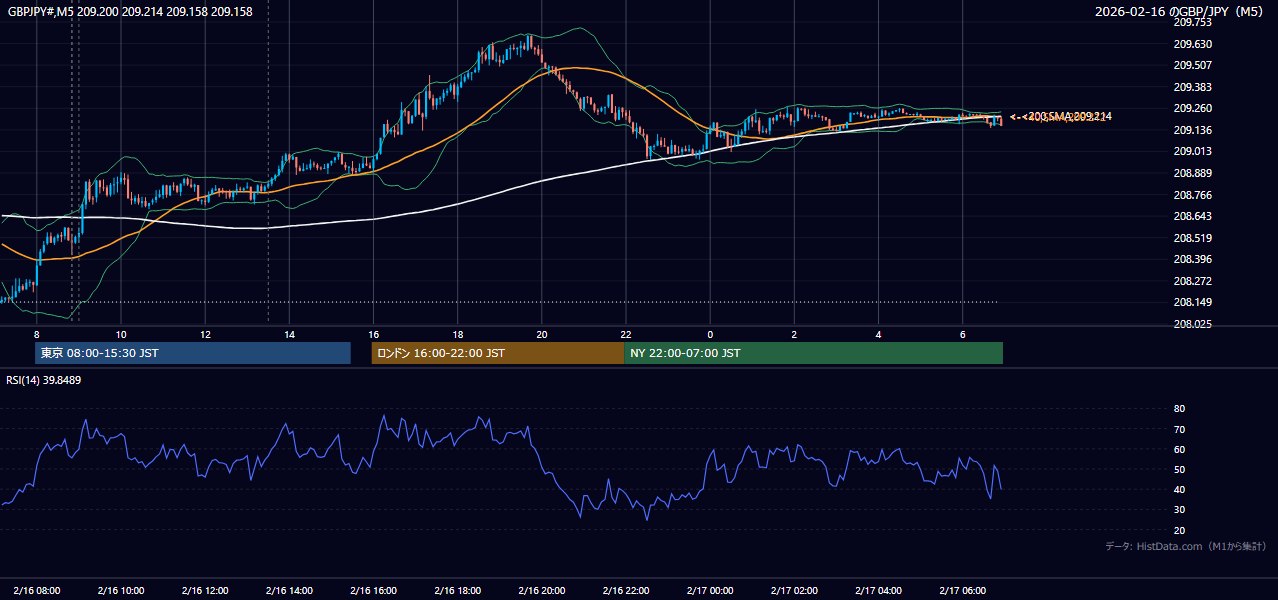
Task: Click the '2/16 08:00' date label
Action: tap(36, 591)
